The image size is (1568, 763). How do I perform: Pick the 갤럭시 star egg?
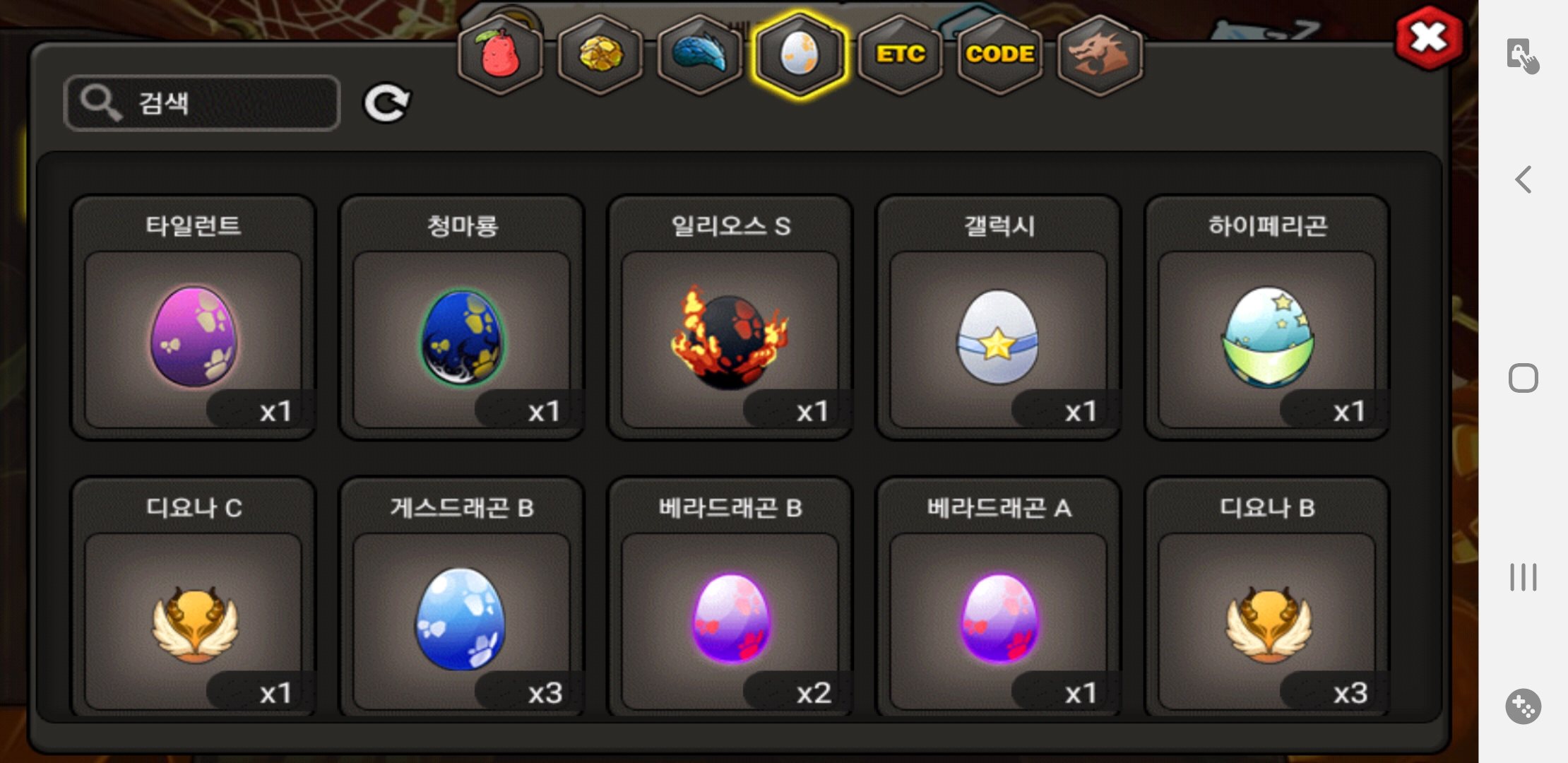[x=999, y=318]
